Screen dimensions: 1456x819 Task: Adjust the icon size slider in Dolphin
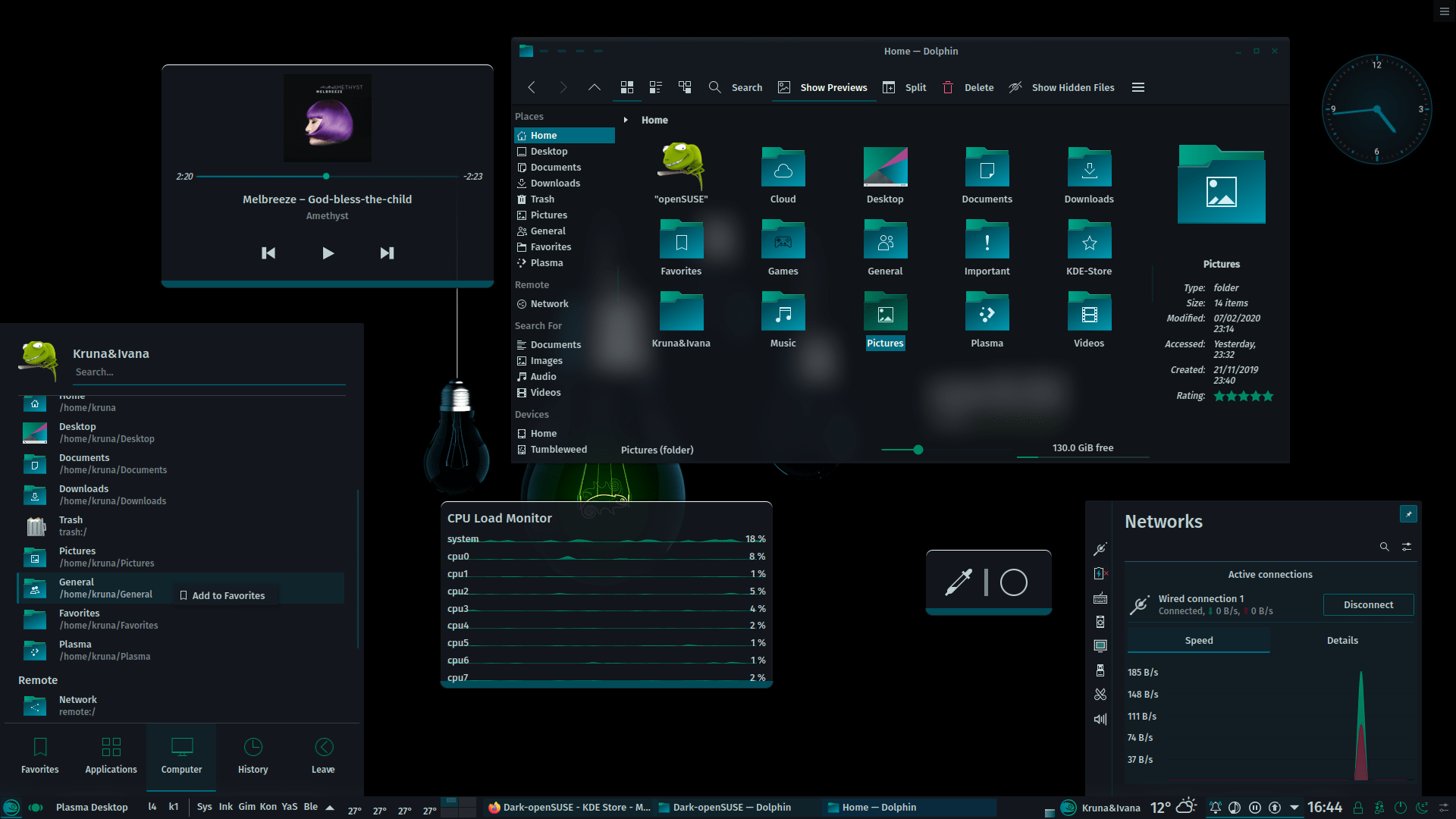click(x=918, y=449)
